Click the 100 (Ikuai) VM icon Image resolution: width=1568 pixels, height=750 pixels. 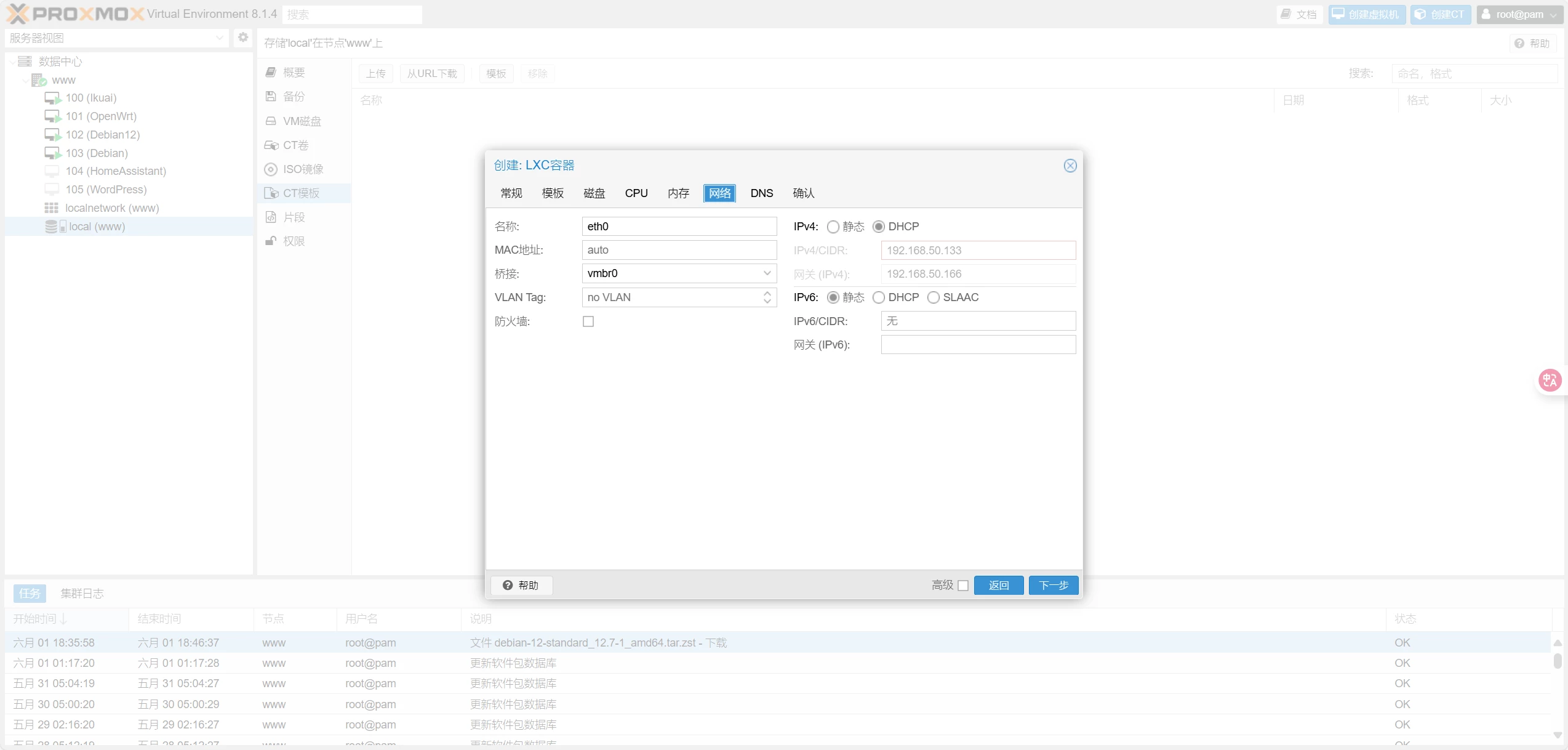pos(52,98)
